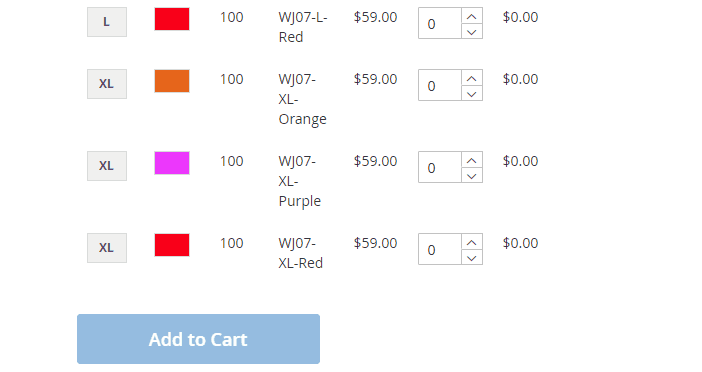Increase quantity for WJ07-L-Red
702x372 pixels.
click(471, 16)
